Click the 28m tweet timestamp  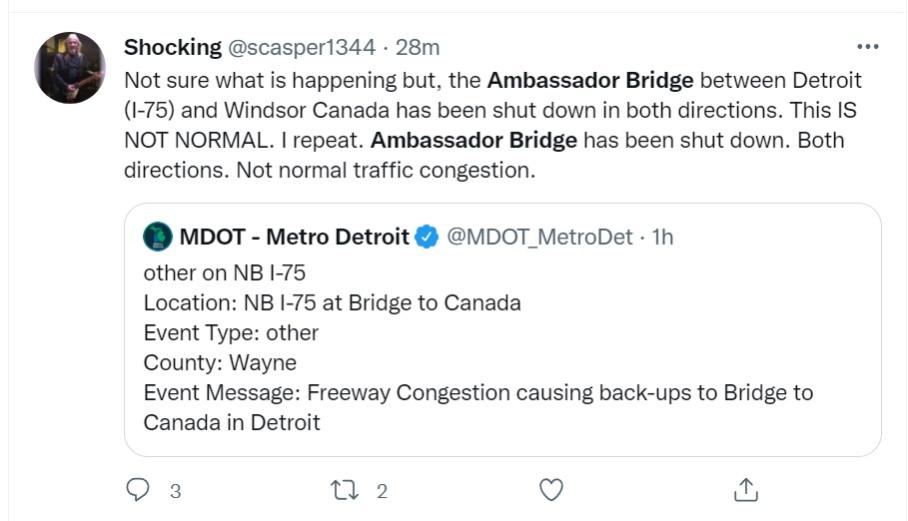pyautogui.click(x=419, y=47)
